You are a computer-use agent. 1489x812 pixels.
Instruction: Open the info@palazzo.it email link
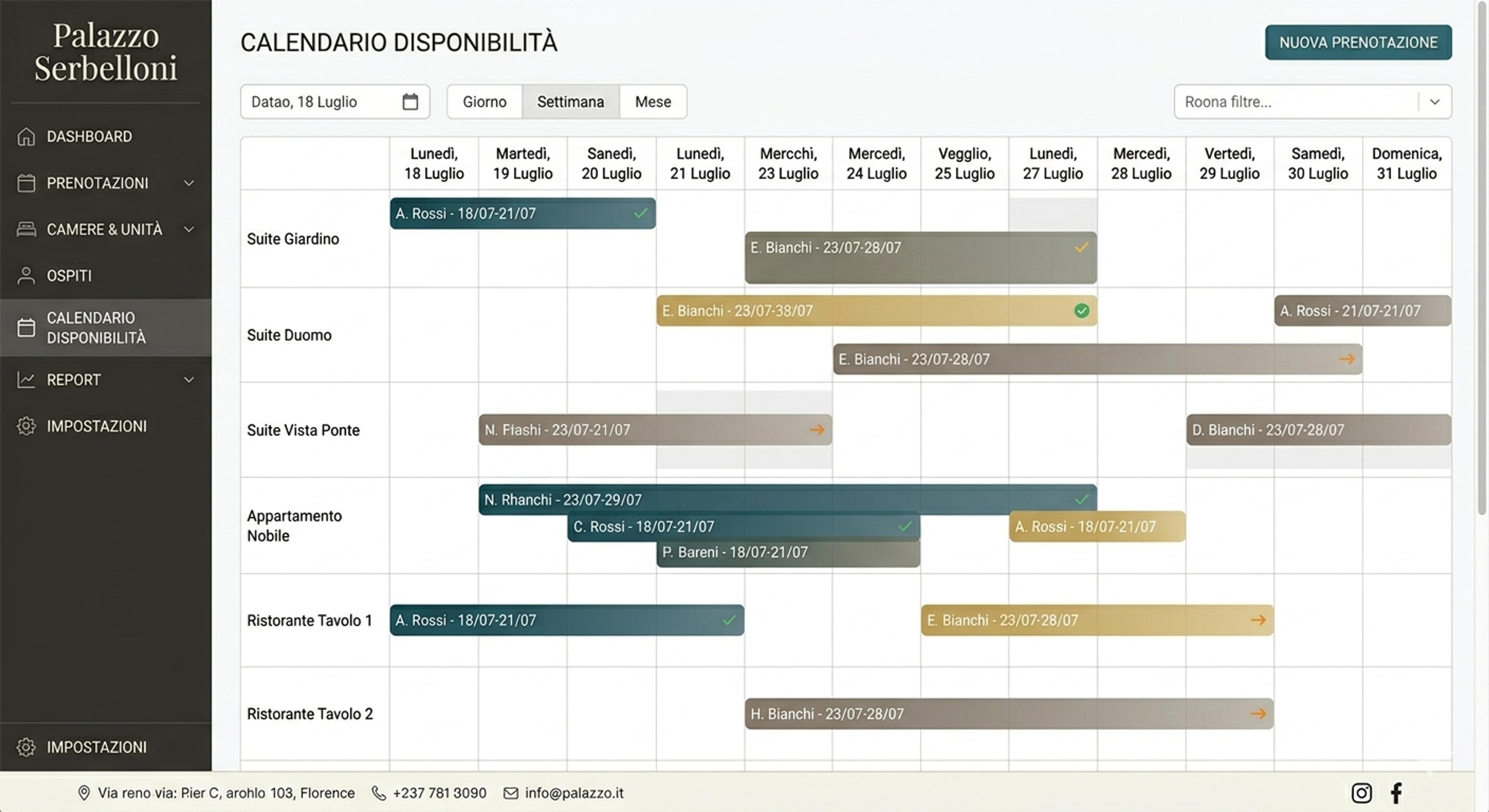[574, 793]
